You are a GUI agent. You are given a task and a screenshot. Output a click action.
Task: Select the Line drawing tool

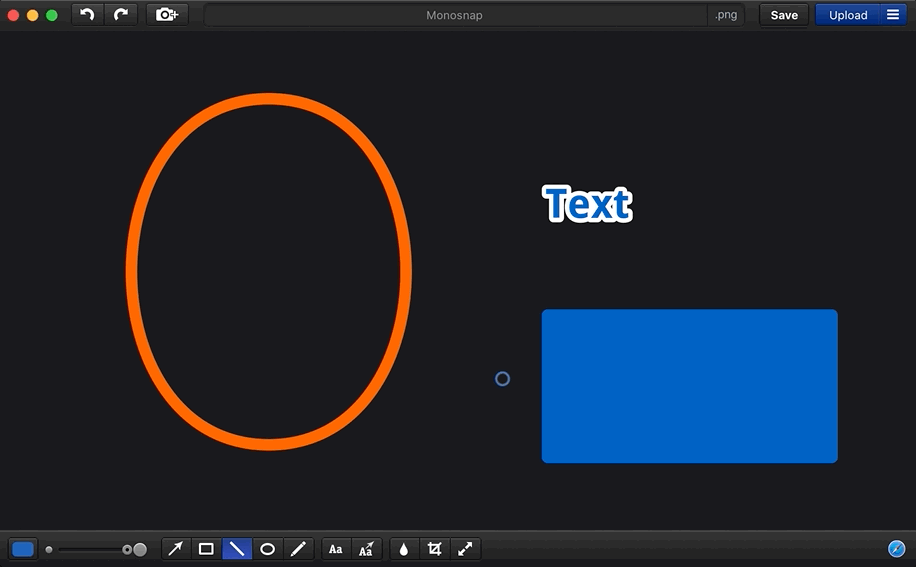(x=237, y=549)
